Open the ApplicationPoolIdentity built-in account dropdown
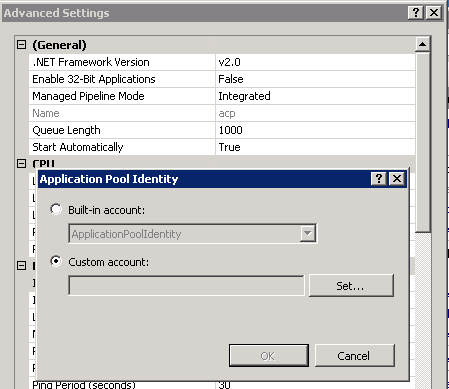Screen dimensions: 449x389 (307, 234)
